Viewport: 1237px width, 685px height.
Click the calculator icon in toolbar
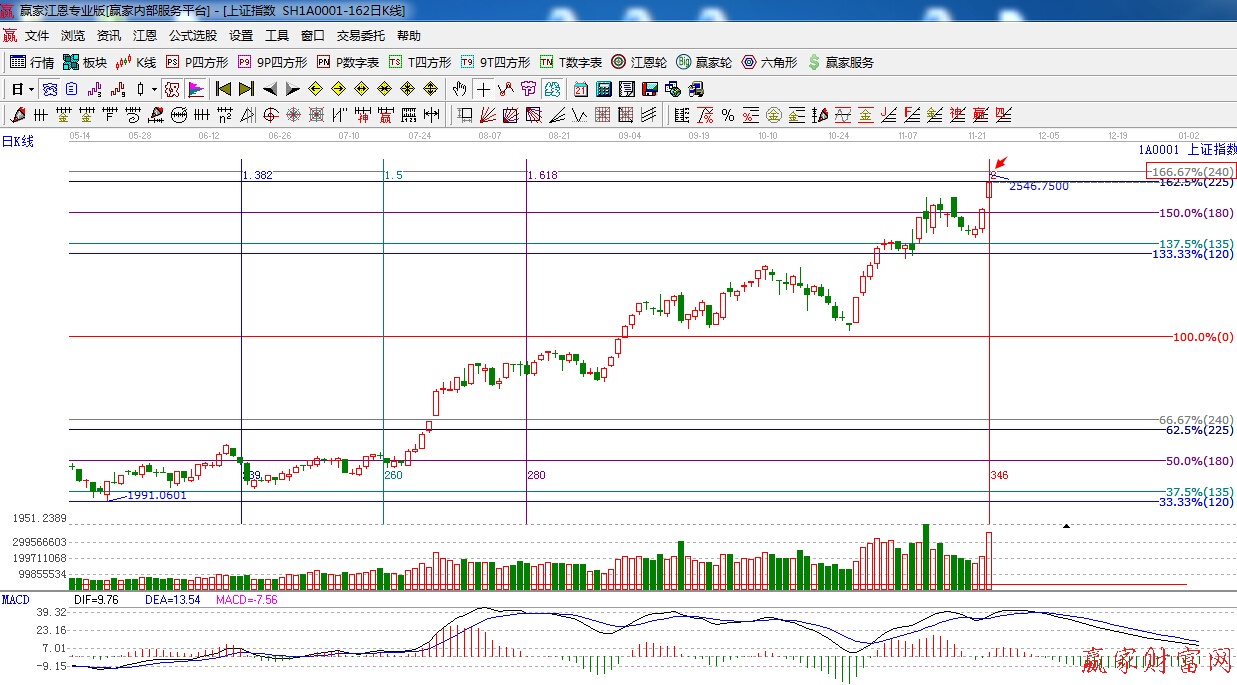[604, 89]
